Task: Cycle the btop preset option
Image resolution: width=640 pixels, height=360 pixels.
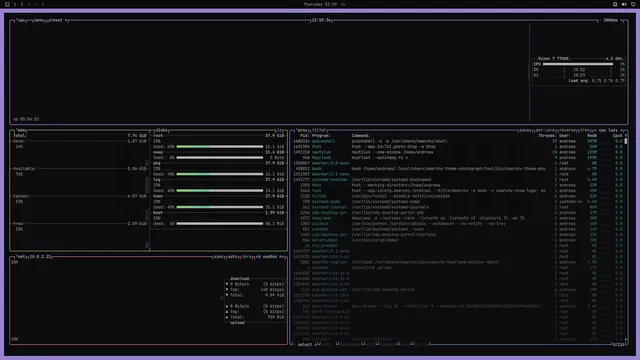Action: 57,20
